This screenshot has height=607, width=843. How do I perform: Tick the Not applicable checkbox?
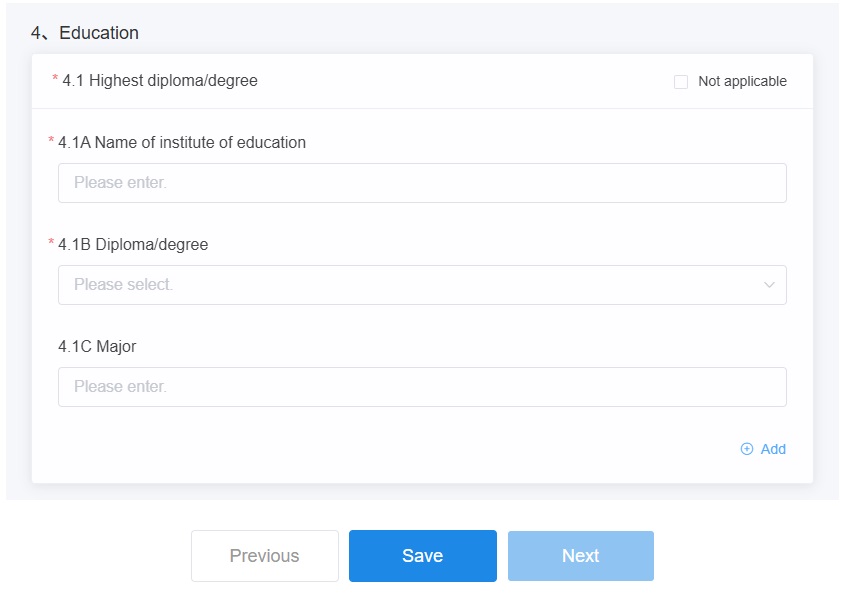click(681, 82)
